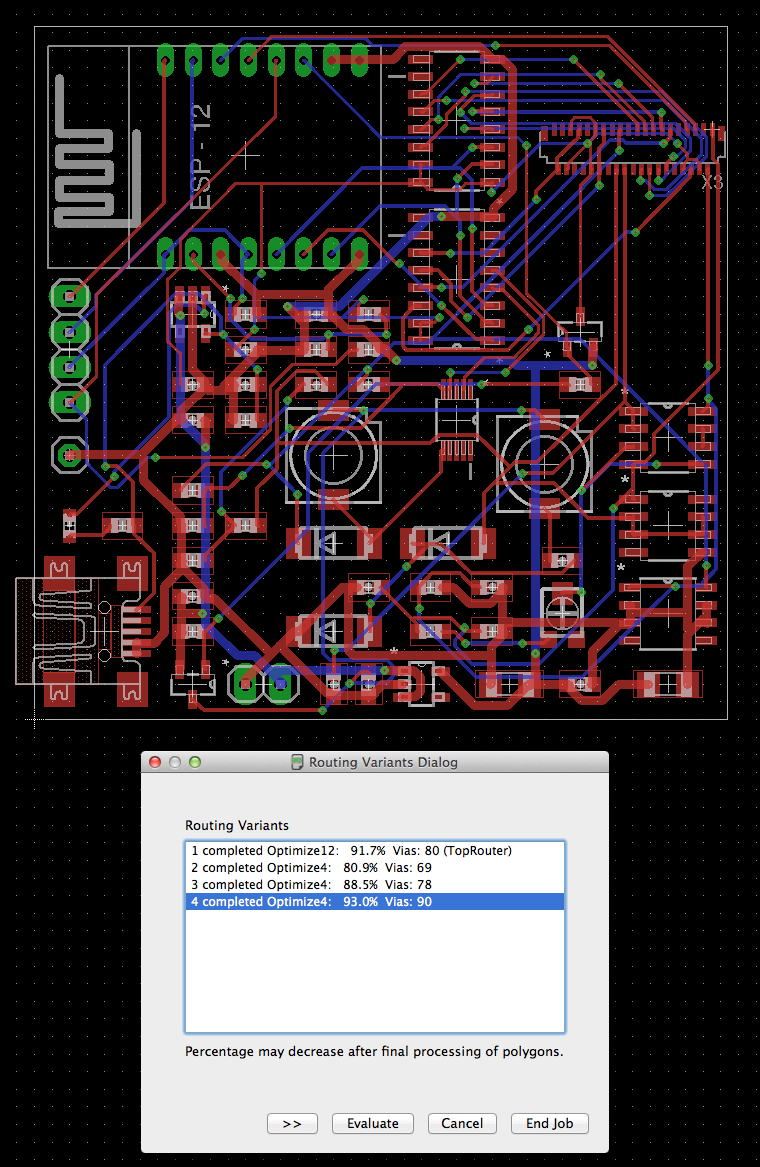
Task: Click the End Job button
Action: click(x=549, y=1123)
